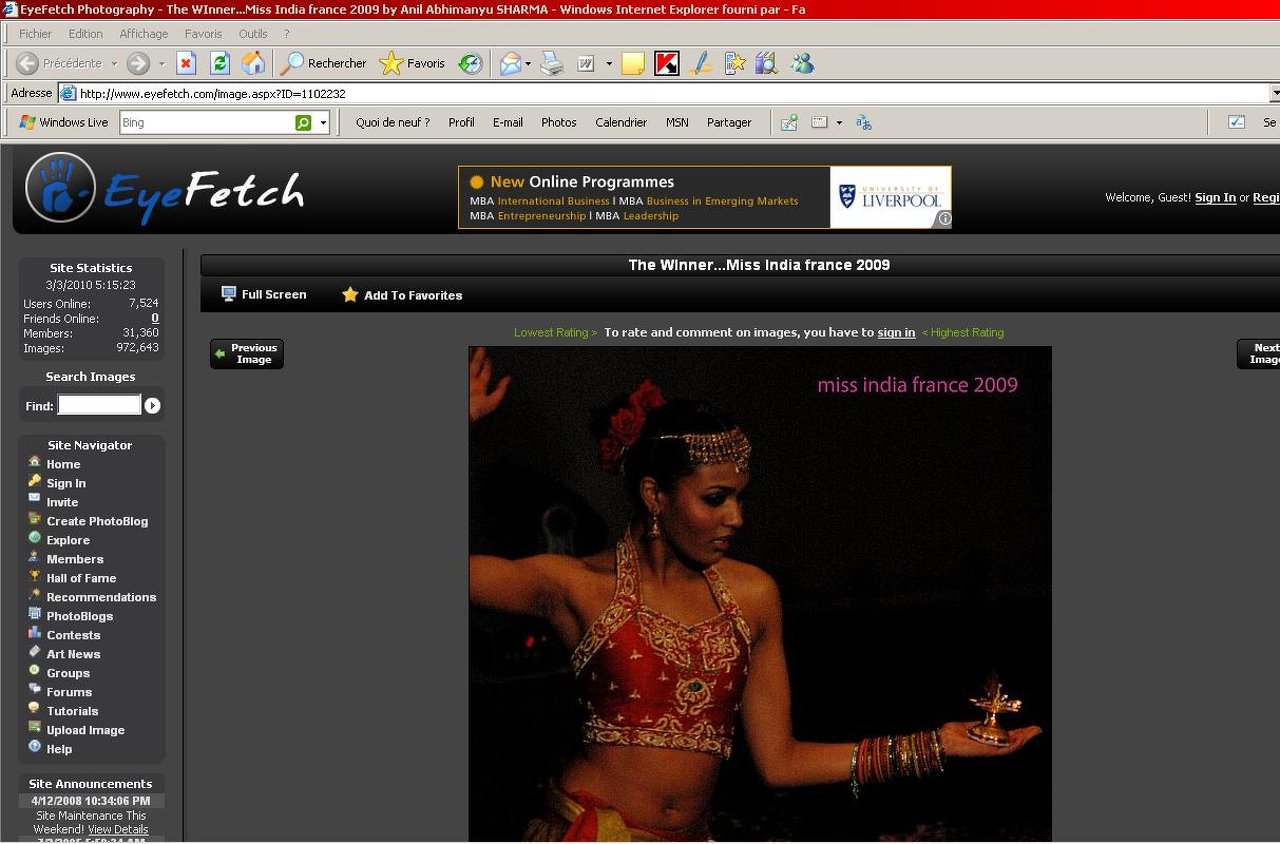The width and height of the screenshot is (1280, 844).
Task: Expand the Word edit dropdown arrow
Action: click(x=609, y=63)
